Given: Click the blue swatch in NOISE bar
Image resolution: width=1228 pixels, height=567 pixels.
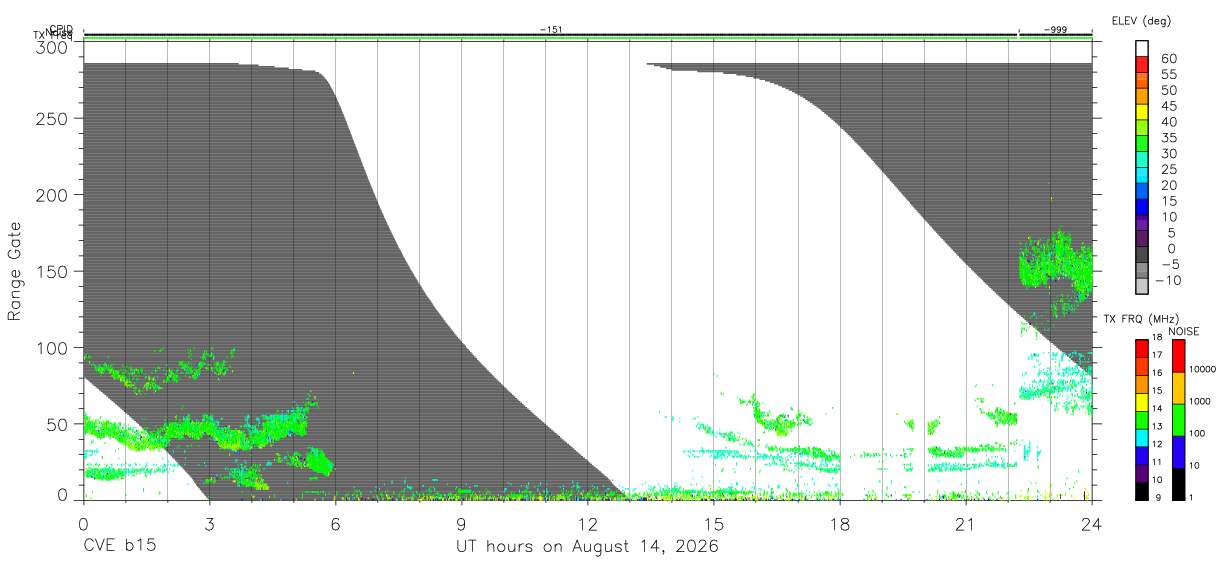Looking at the screenshot, I should (x=1178, y=452).
